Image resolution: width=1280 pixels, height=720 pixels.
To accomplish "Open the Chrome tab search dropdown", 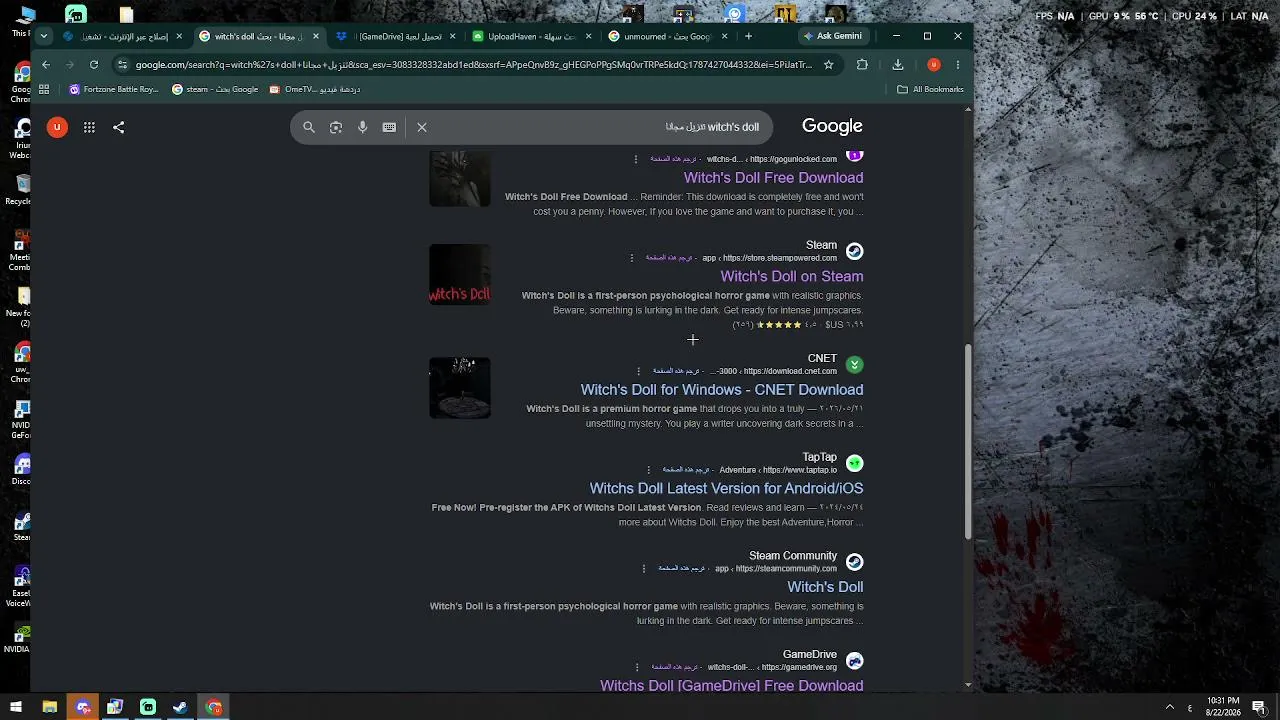I will point(44,36).
